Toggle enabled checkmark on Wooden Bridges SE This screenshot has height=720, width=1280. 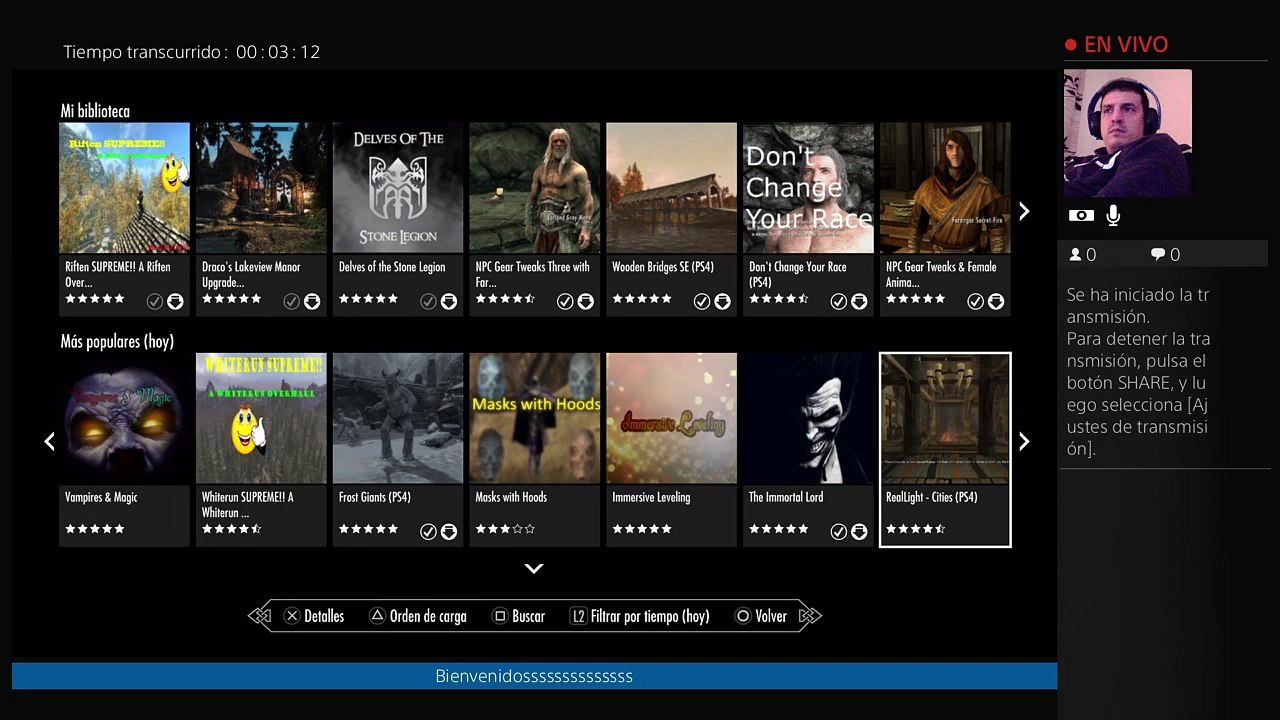point(702,301)
